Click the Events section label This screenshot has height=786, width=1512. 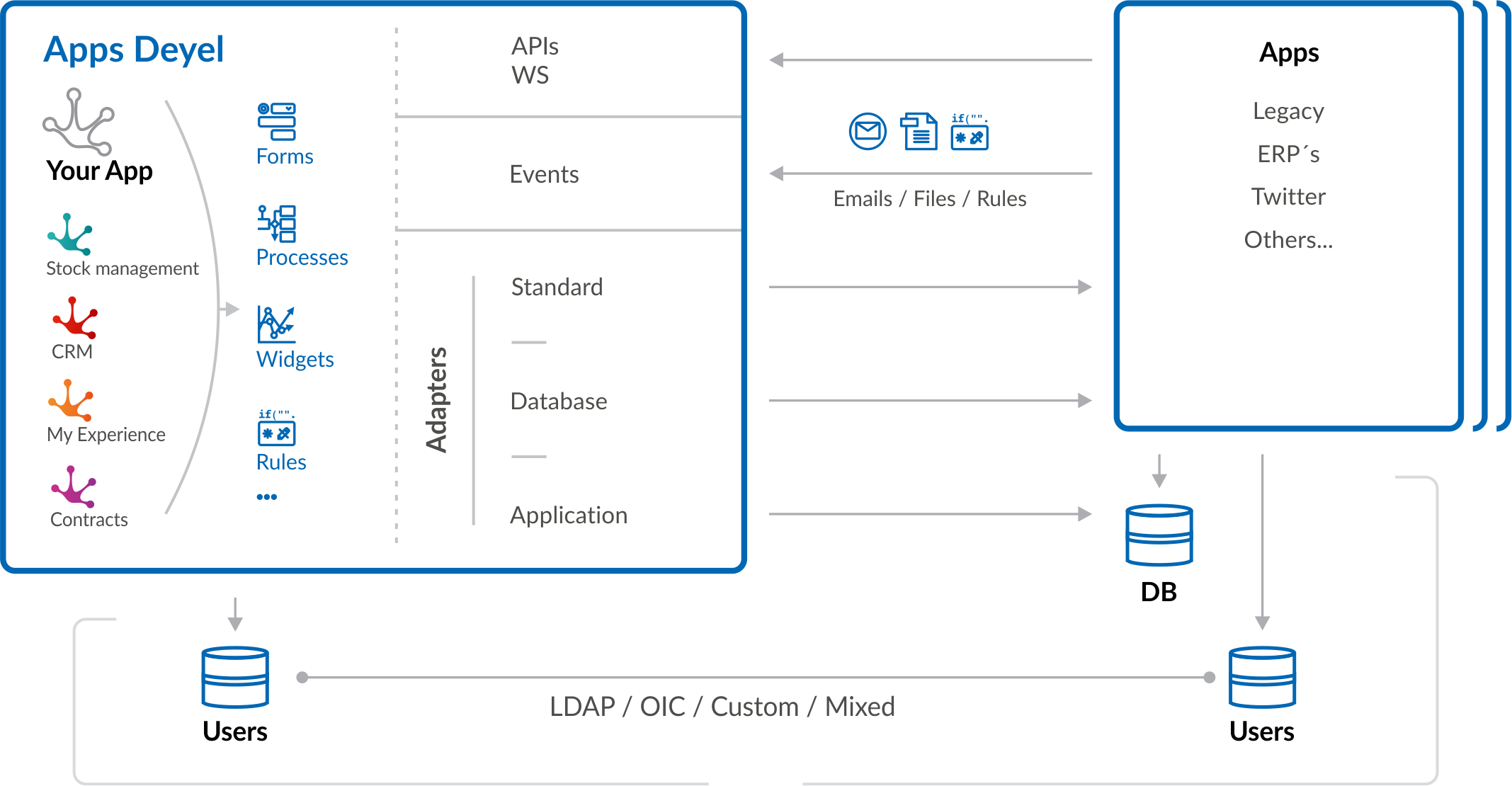click(x=544, y=174)
